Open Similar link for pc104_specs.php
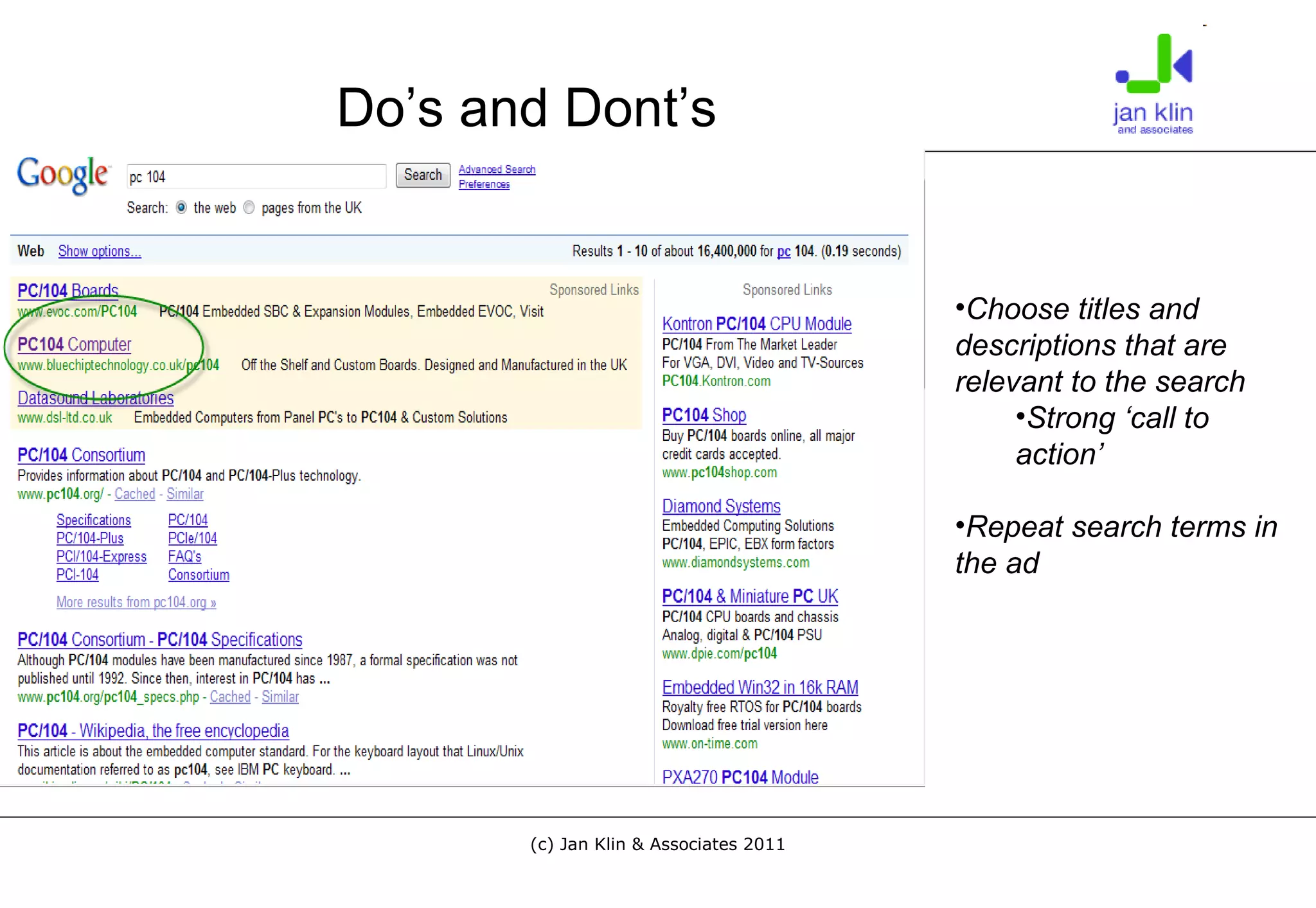 (280, 697)
